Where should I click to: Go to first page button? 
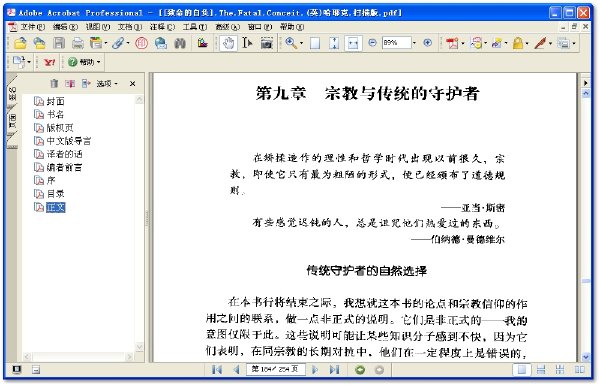click(x=217, y=370)
